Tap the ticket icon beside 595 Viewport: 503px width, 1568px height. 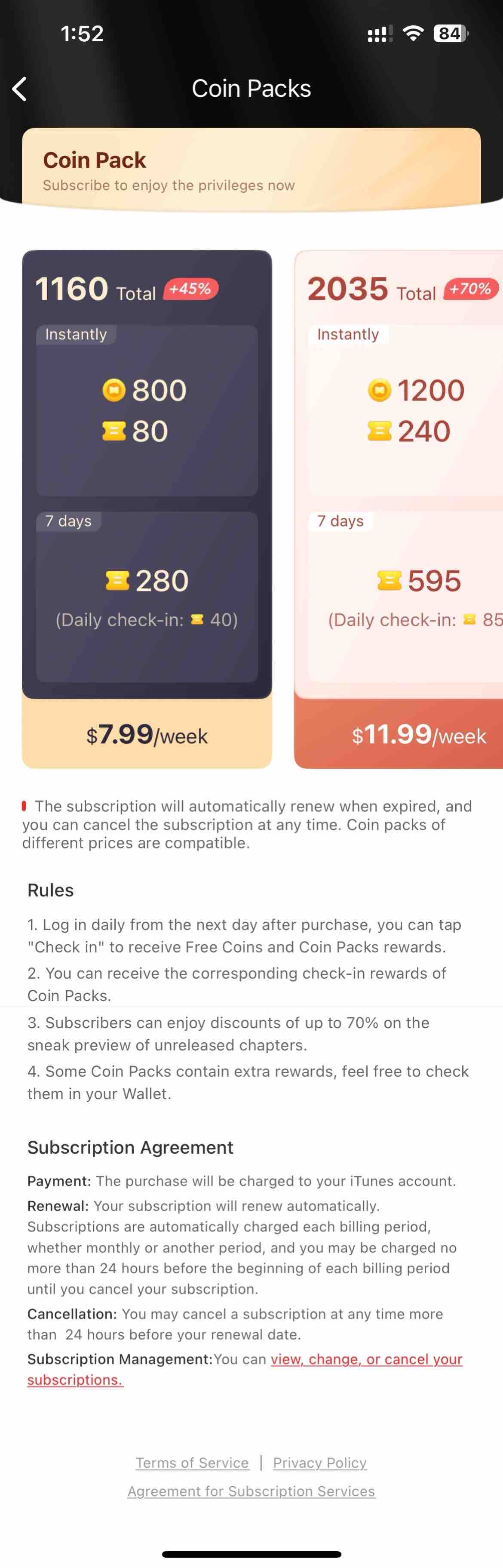point(389,580)
